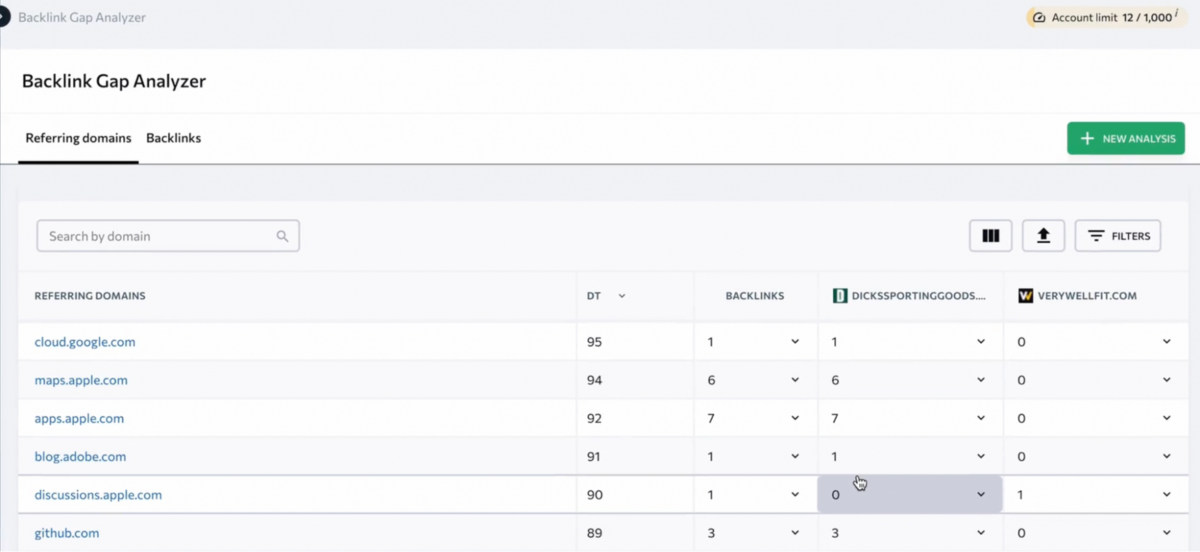Expand dickssportinggoods dropdown in cloud.google.com row
The image size is (1200, 552).
[x=981, y=342]
